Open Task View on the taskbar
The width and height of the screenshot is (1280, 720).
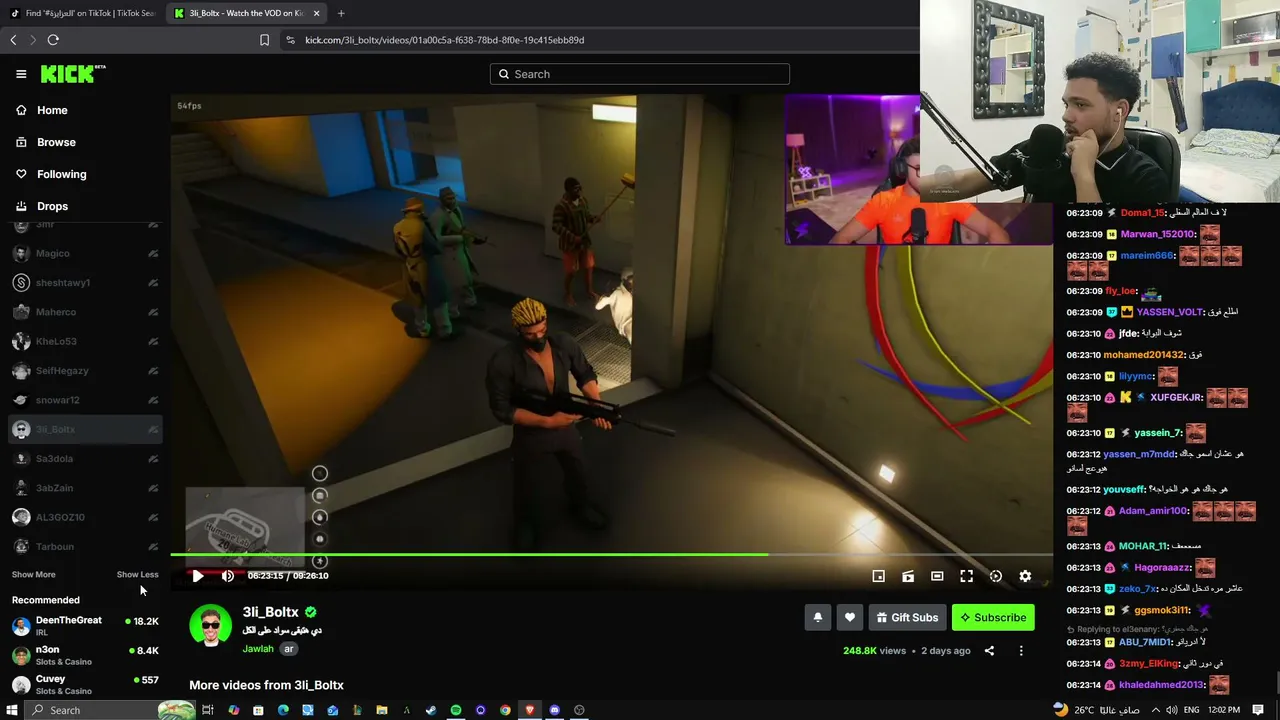[208, 710]
